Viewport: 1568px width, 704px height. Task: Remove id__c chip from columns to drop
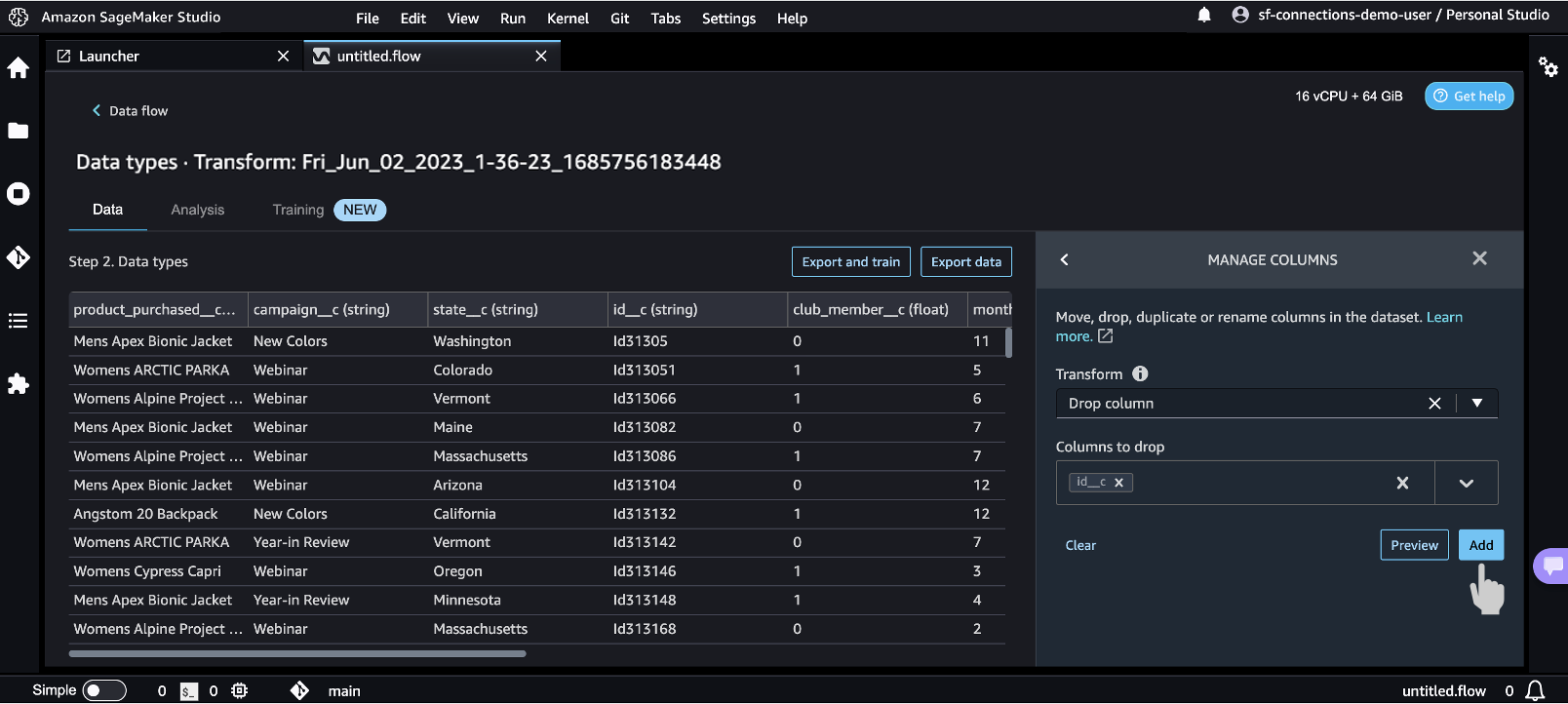click(x=1118, y=483)
